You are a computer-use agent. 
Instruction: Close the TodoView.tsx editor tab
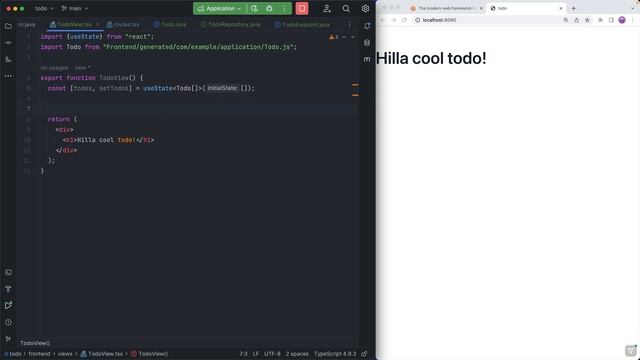coord(98,24)
